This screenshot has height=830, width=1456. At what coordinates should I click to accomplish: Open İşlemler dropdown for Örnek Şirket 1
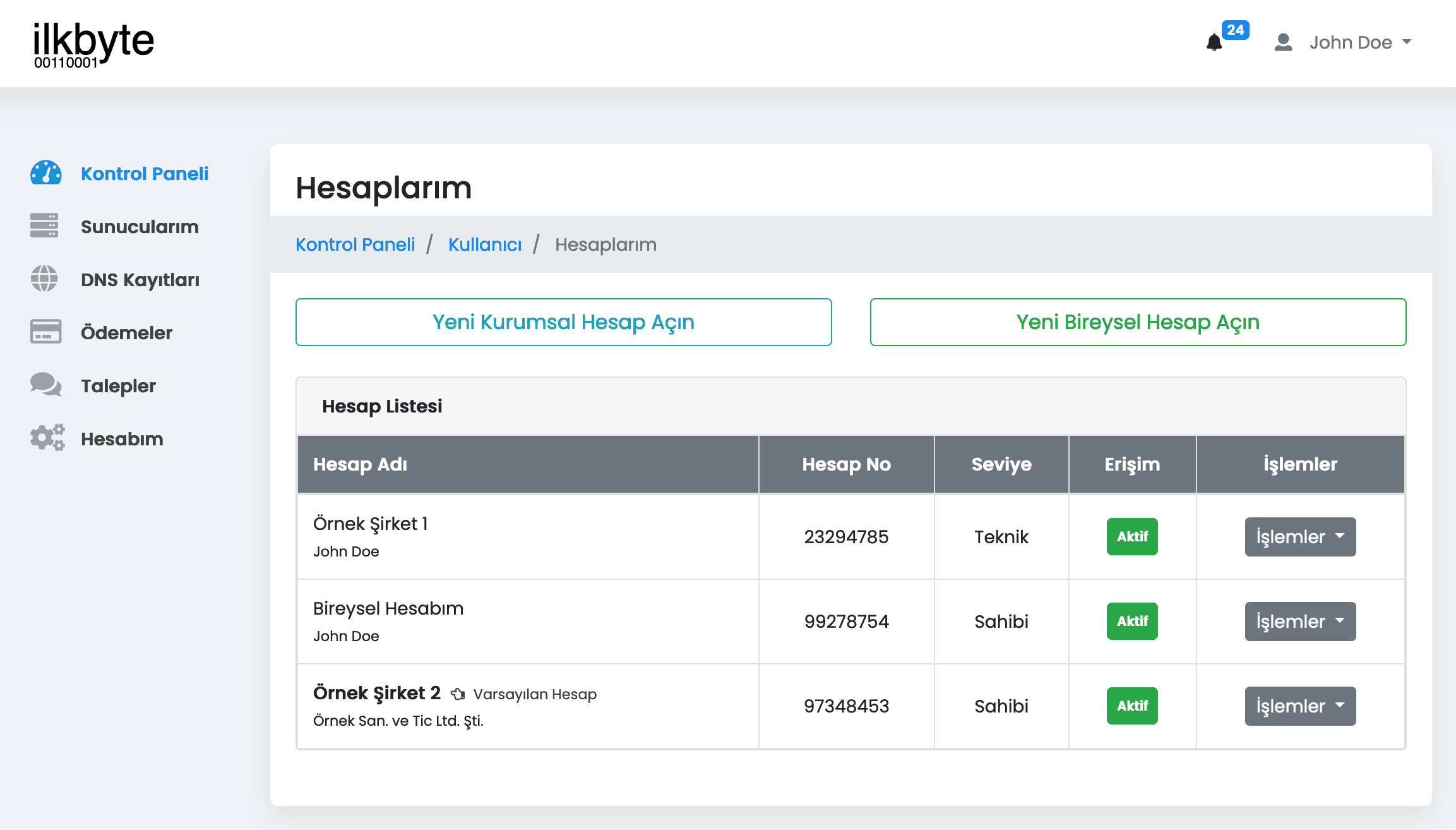point(1299,536)
